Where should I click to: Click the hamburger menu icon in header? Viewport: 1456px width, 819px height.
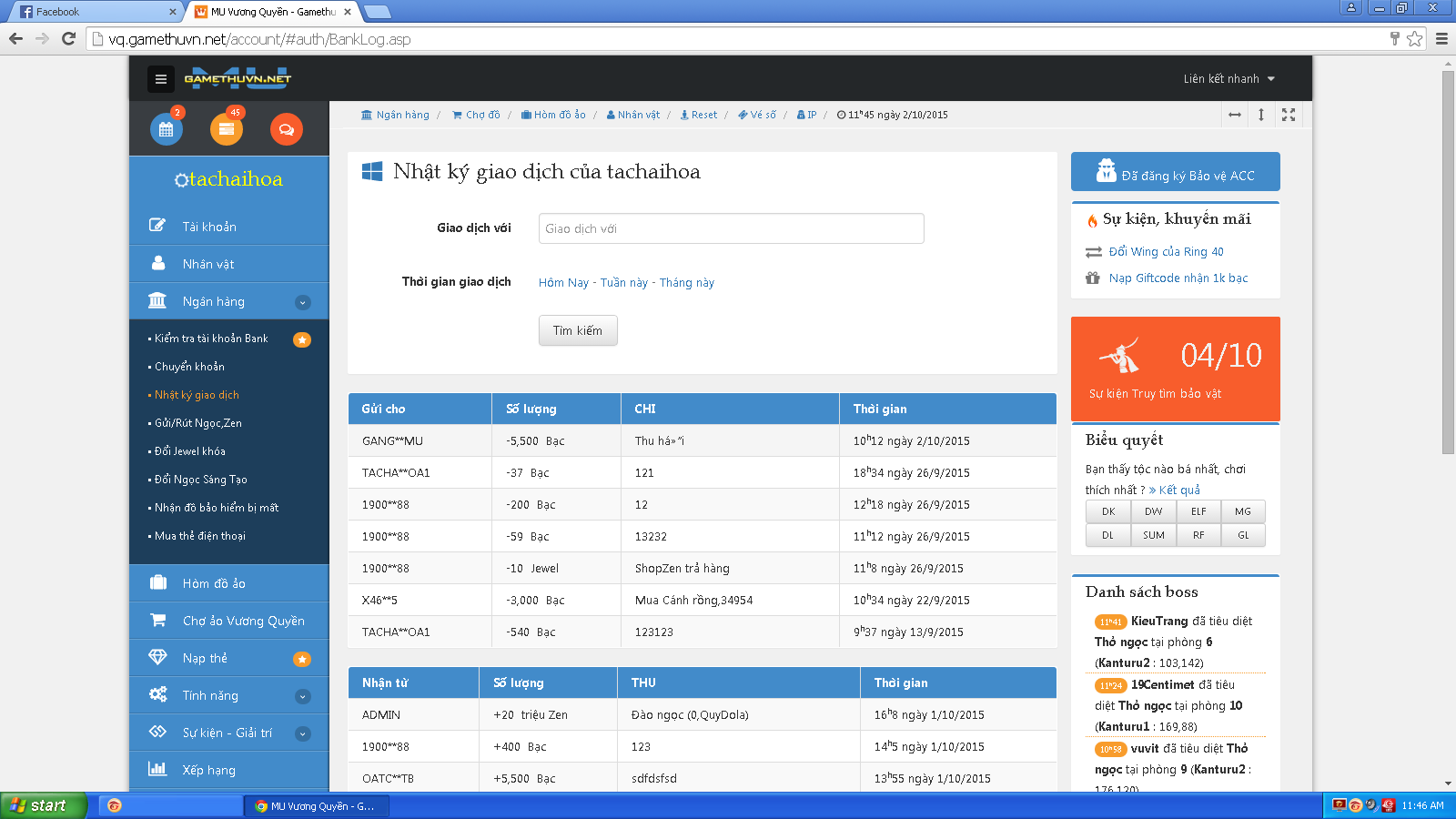[x=161, y=79]
